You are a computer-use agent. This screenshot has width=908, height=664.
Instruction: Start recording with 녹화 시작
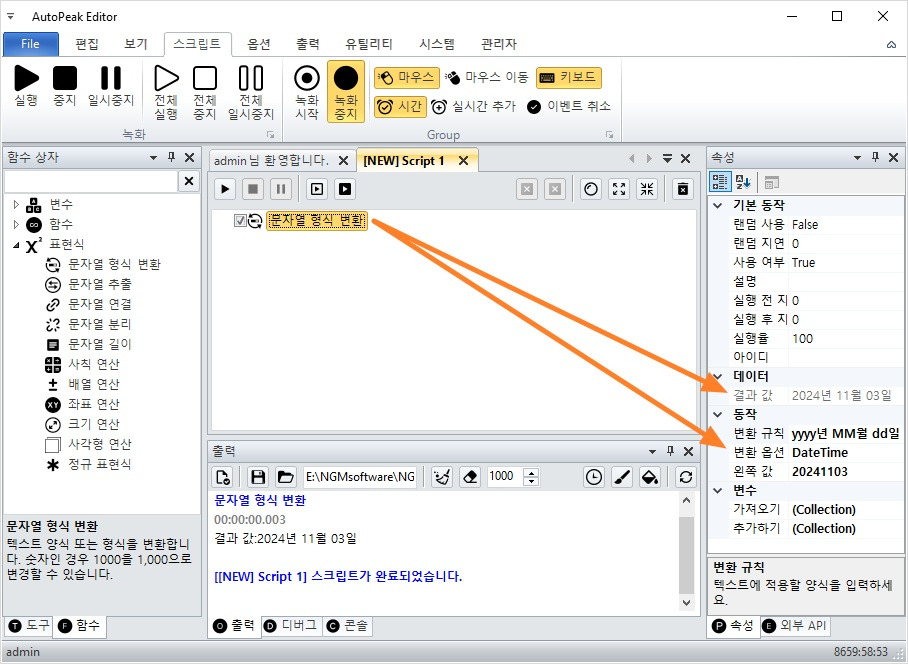coord(307,93)
